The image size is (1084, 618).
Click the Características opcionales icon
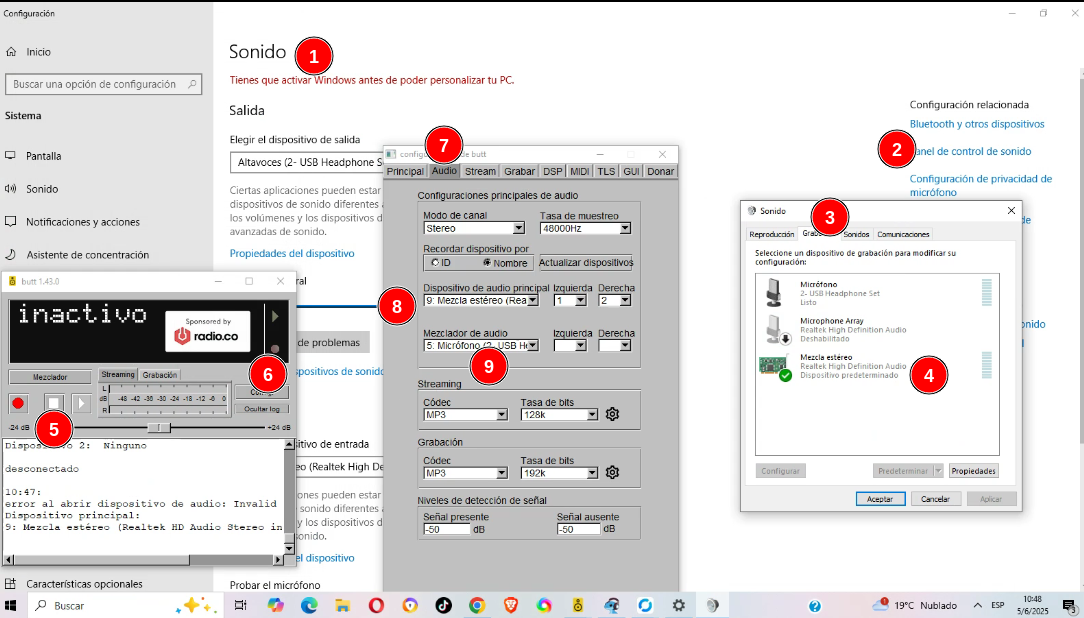coord(10,584)
